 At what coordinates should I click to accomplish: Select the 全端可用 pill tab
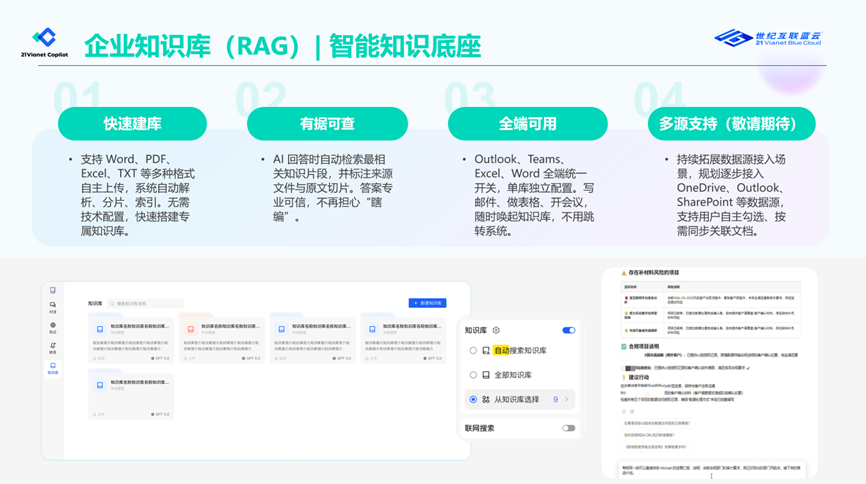click(528, 124)
